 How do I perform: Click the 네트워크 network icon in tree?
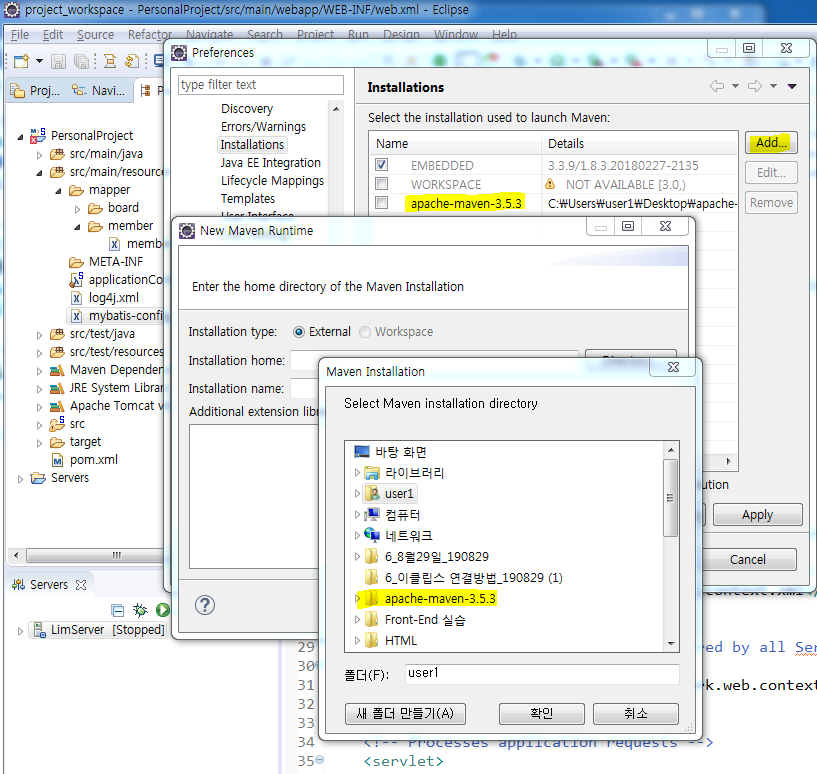pyautogui.click(x=372, y=535)
